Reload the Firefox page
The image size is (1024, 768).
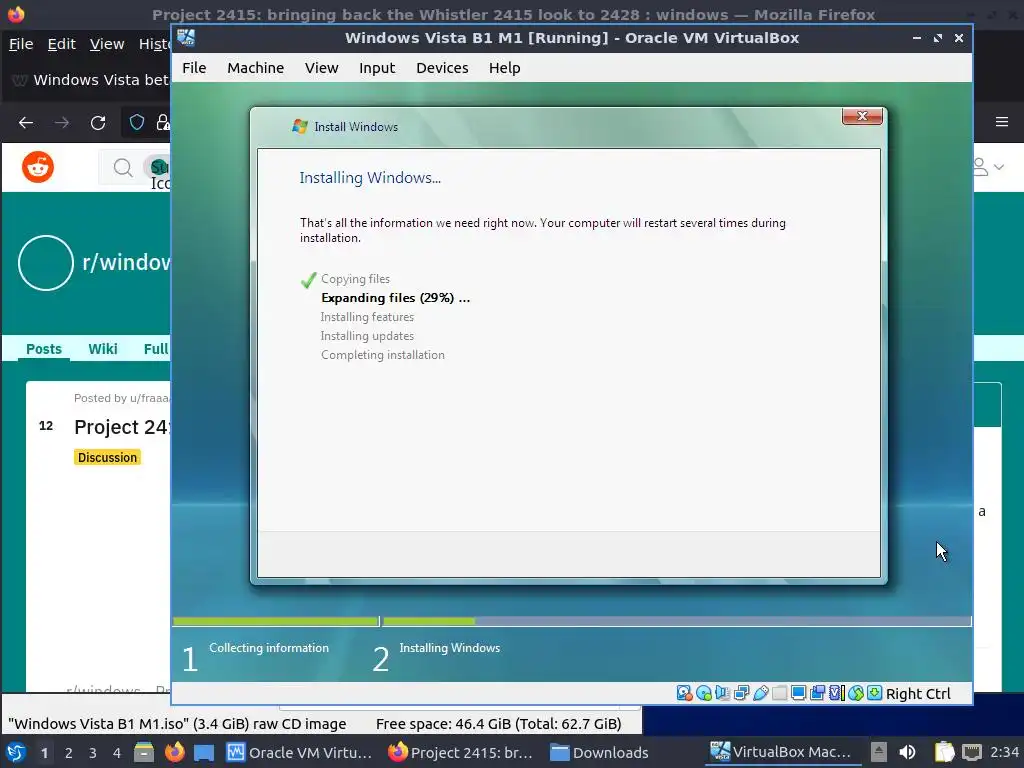[98, 122]
